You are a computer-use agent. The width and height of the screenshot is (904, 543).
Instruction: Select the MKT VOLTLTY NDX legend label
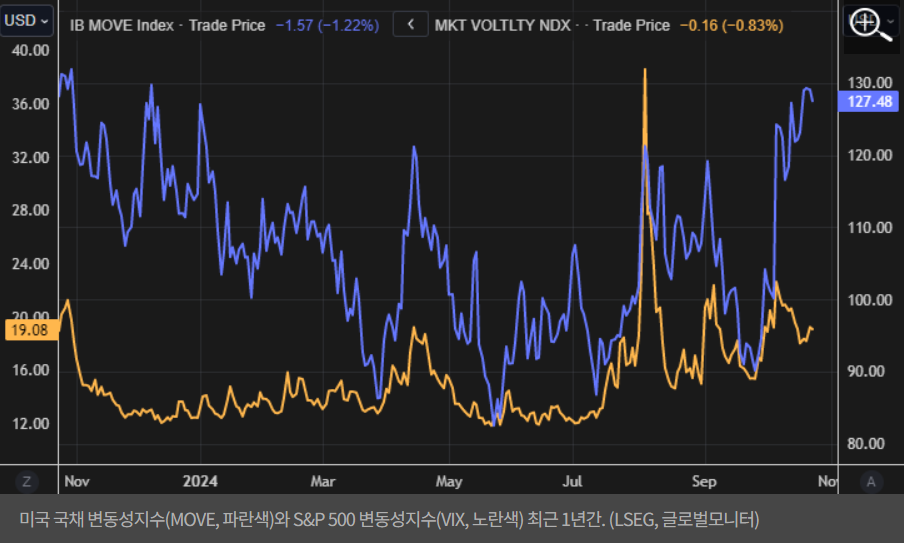503,25
